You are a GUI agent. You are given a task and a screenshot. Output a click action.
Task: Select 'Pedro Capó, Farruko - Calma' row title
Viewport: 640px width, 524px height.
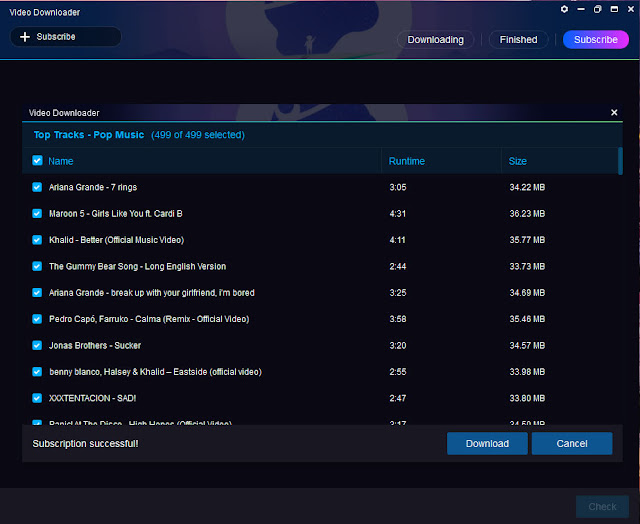[x=149, y=319]
